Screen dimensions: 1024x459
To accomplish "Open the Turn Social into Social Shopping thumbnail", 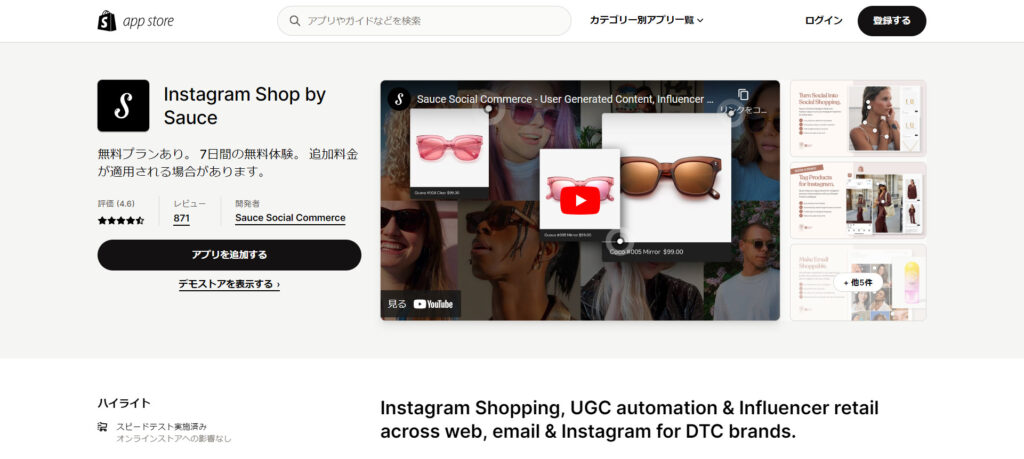I will pos(857,118).
